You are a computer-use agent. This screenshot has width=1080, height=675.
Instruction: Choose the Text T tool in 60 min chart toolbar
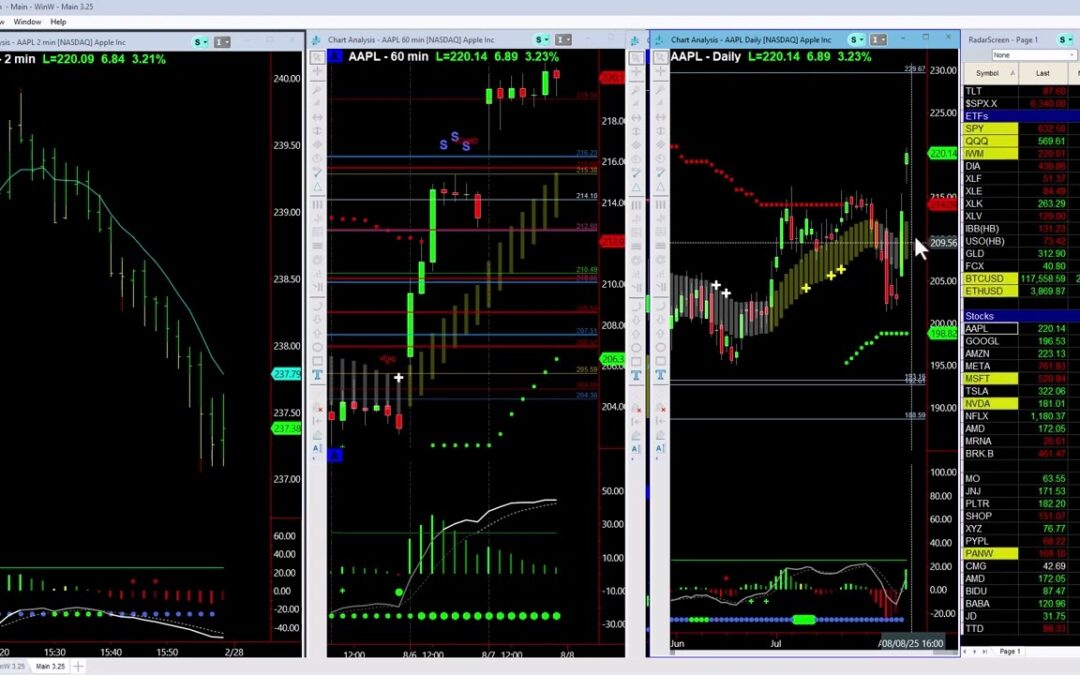pos(318,375)
